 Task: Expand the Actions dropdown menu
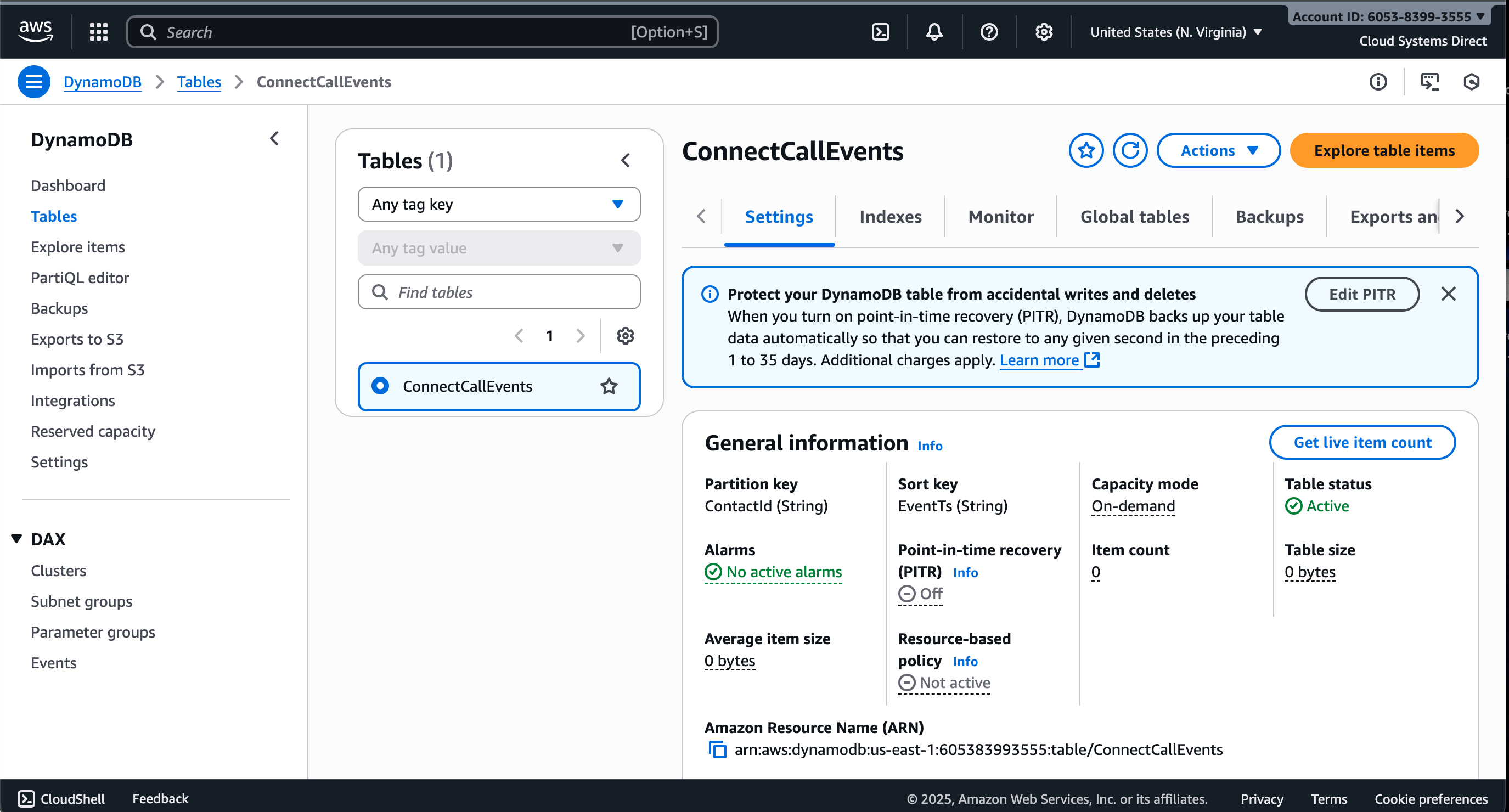coord(1218,150)
